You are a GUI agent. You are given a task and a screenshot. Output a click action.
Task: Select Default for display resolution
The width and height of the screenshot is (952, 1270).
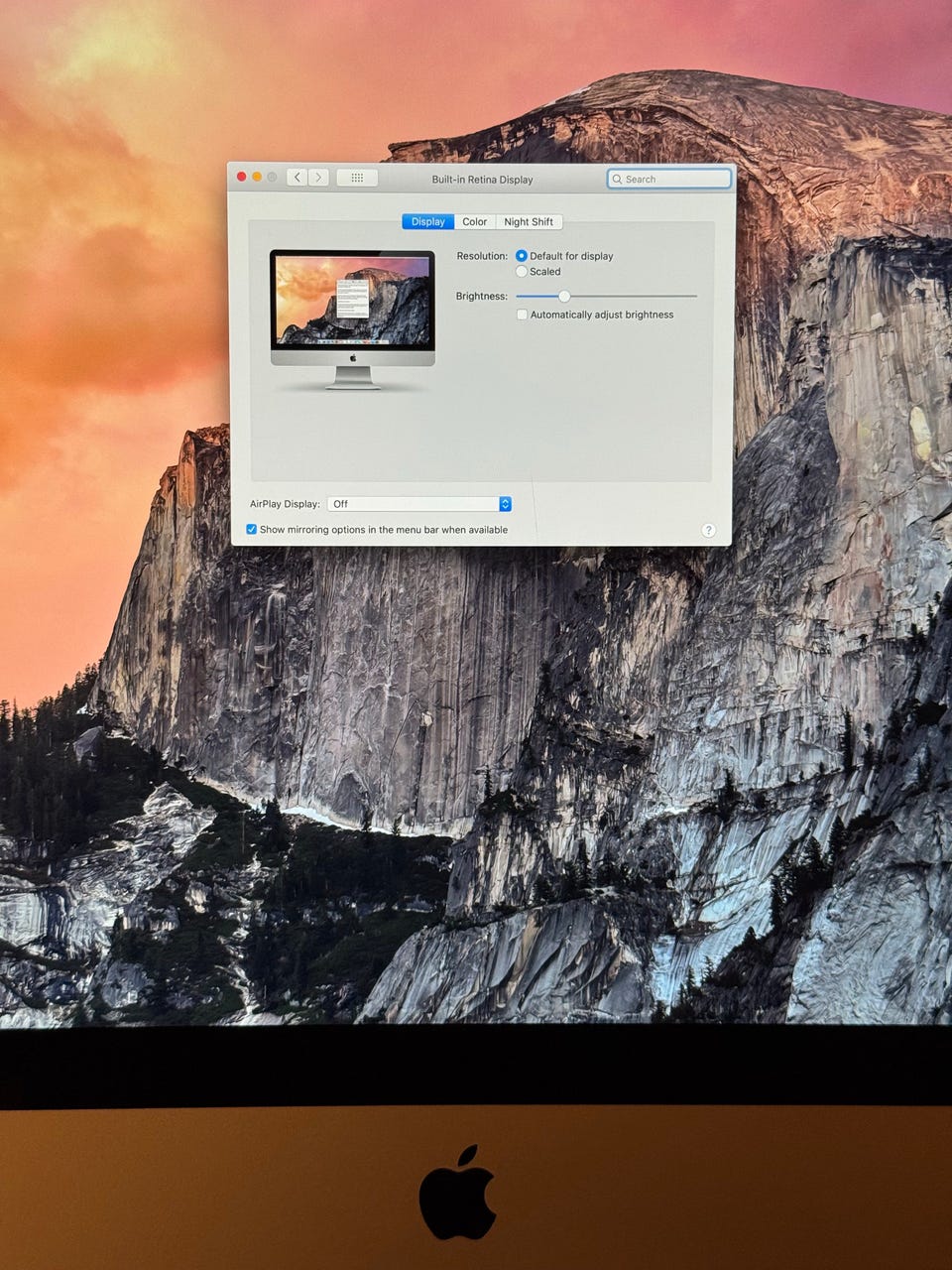(x=522, y=256)
